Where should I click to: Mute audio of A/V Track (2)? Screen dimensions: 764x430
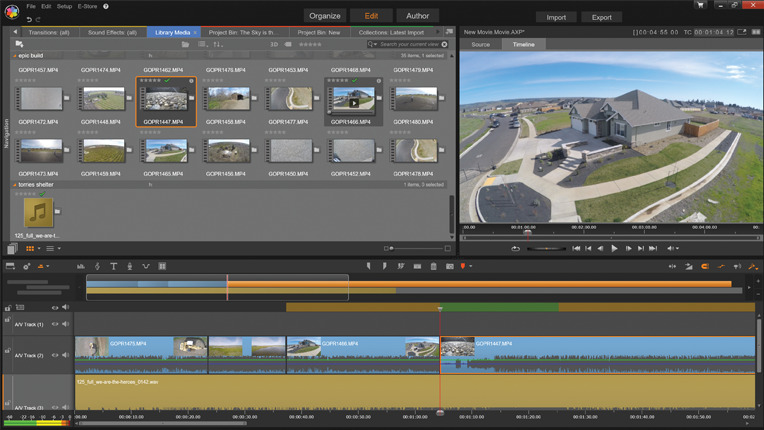pyautogui.click(x=66, y=355)
